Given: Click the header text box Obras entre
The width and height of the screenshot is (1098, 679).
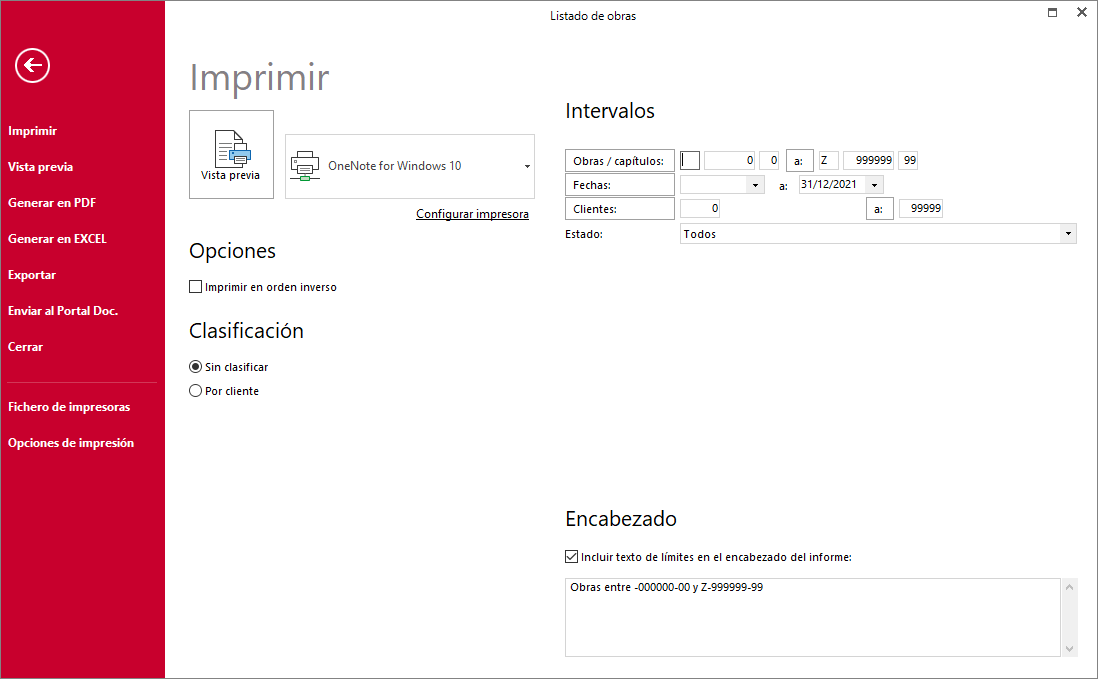Looking at the screenshot, I should pyautogui.click(x=812, y=617).
